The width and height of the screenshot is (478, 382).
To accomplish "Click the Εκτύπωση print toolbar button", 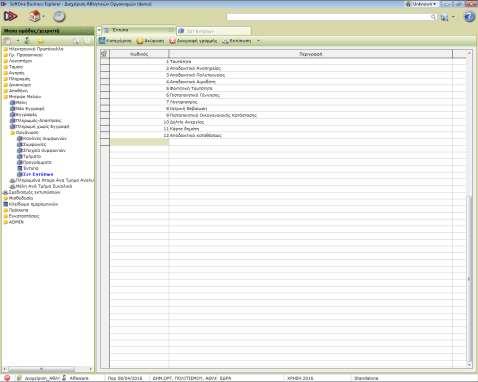I will (237, 41).
